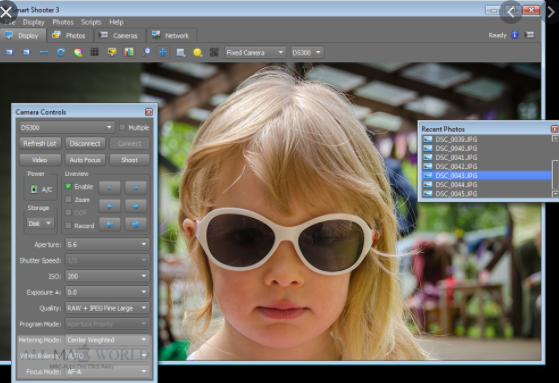Click the Recent Photos scroll down arrow
559x383 pixels.
tap(555, 194)
